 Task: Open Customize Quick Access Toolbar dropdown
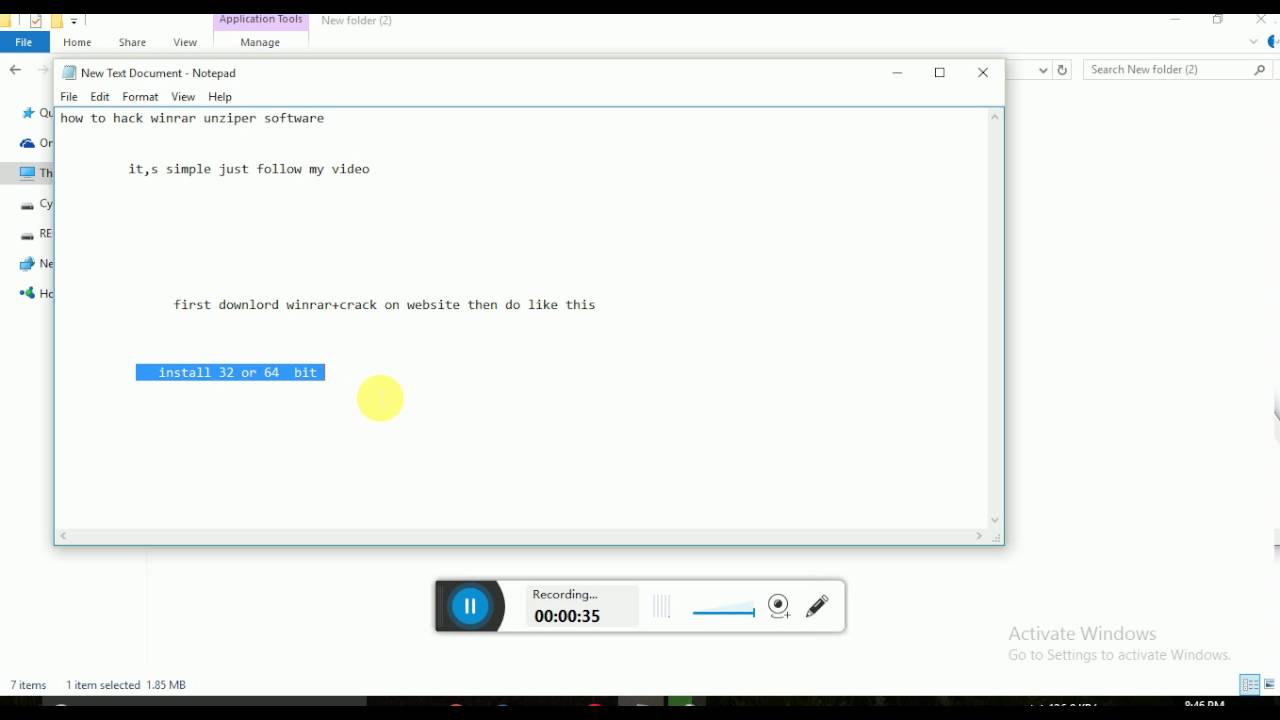74,21
